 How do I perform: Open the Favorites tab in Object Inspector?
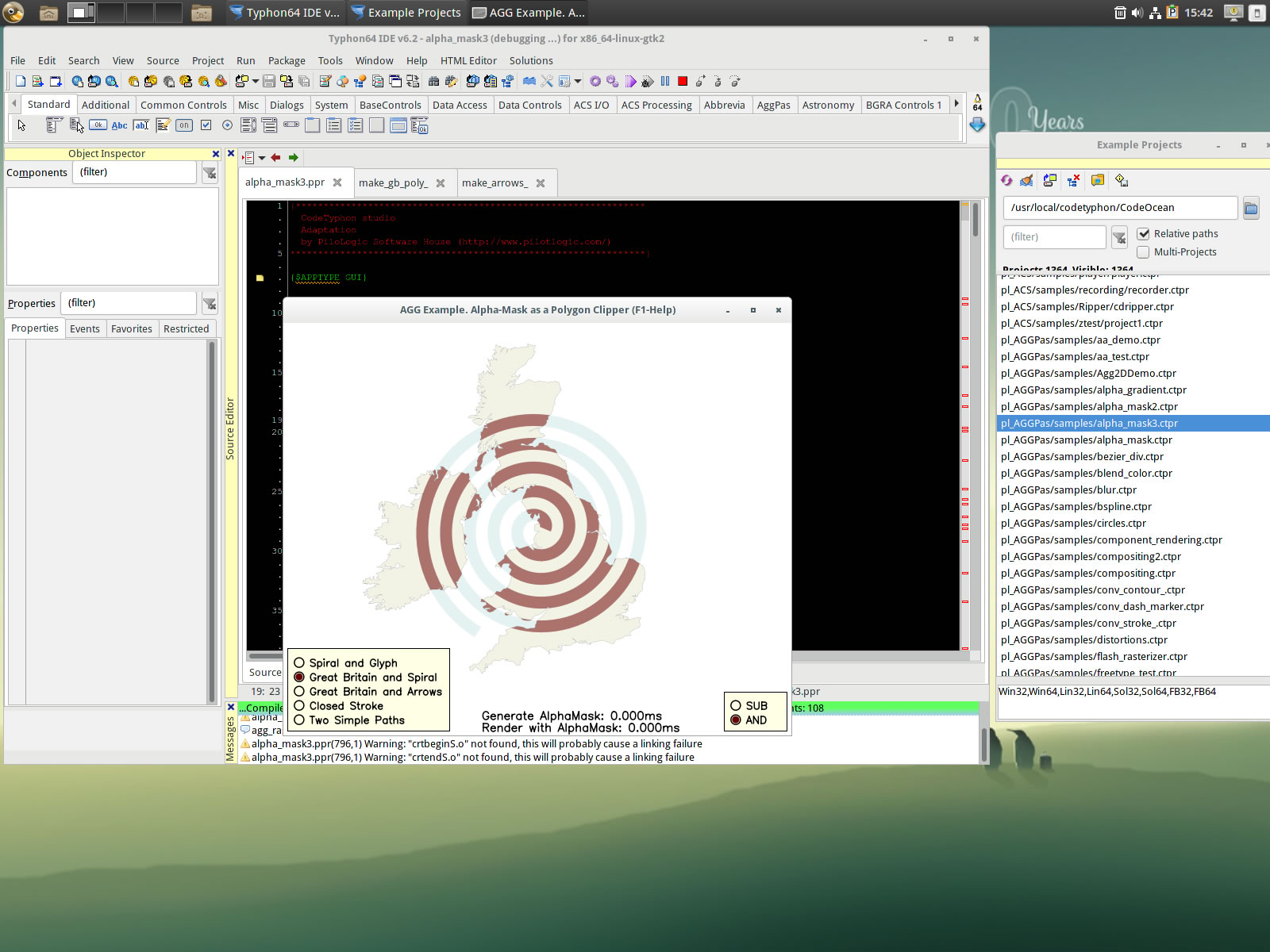[x=132, y=328]
